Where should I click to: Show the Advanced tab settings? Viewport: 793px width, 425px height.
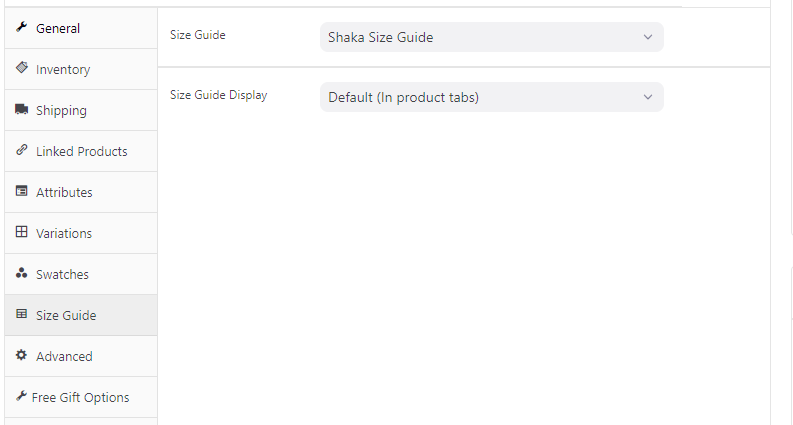pyautogui.click(x=64, y=356)
